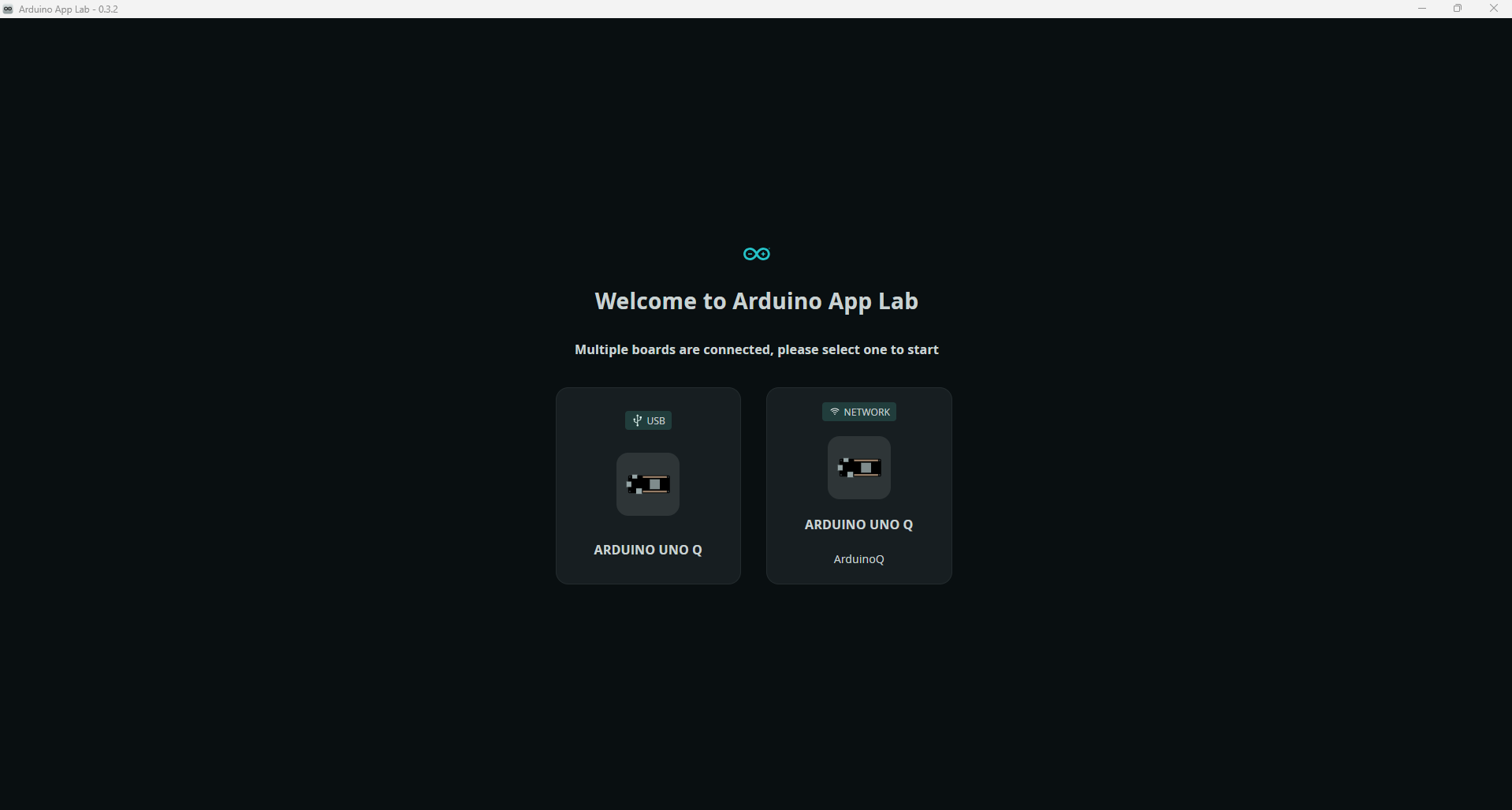The height and width of the screenshot is (810, 1512).
Task: Click the restore window button
Action: 1458,8
